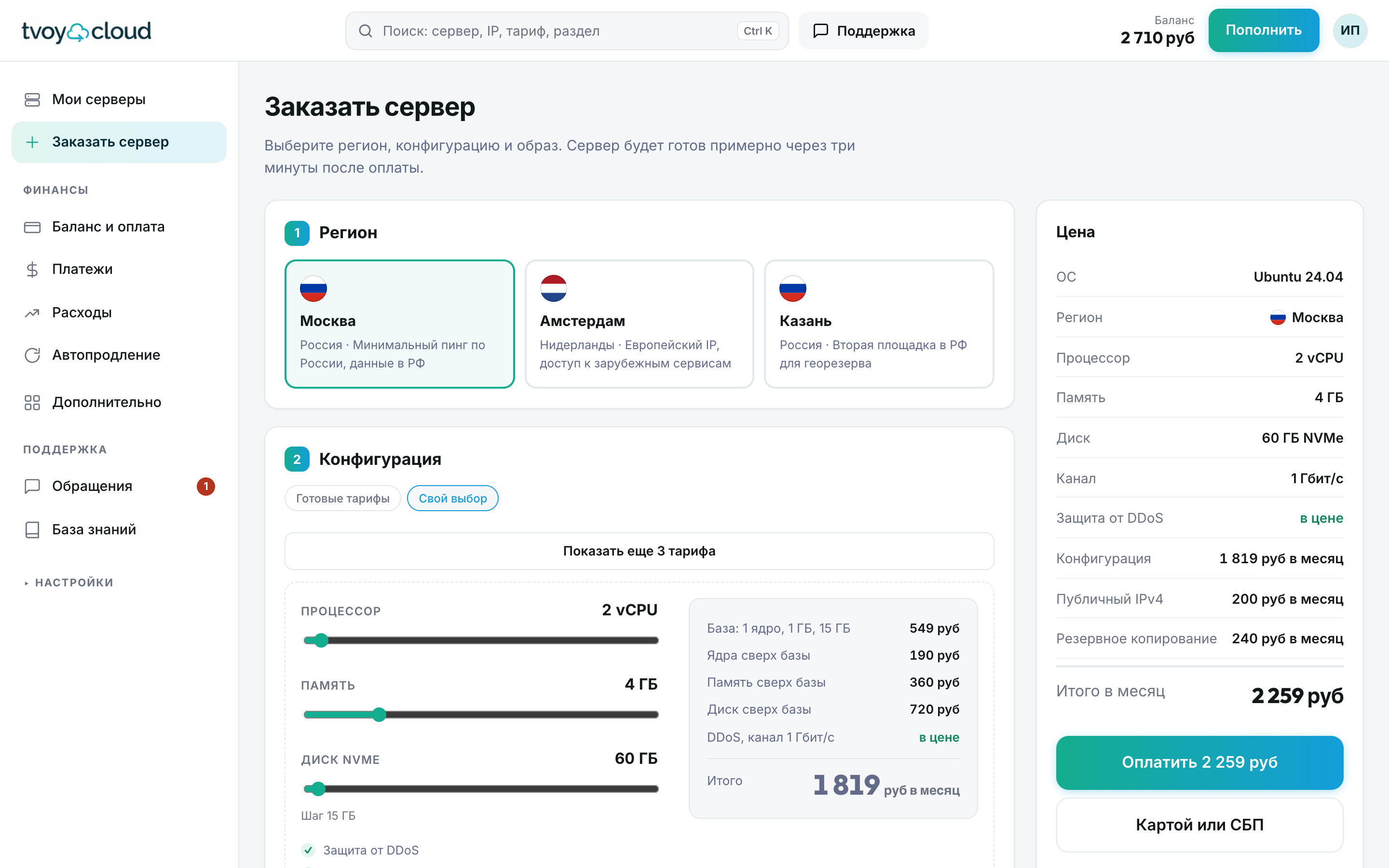Open Баланс и оплата page

click(119, 227)
